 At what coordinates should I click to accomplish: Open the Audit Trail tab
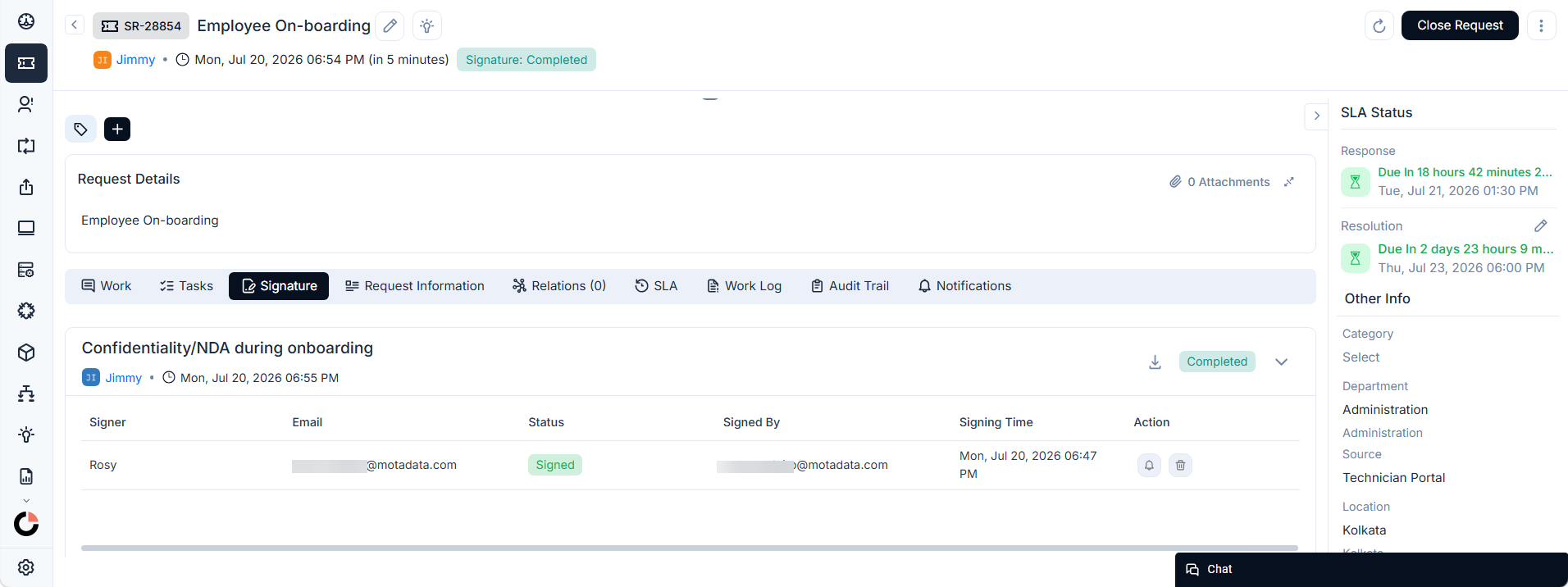[x=850, y=286]
